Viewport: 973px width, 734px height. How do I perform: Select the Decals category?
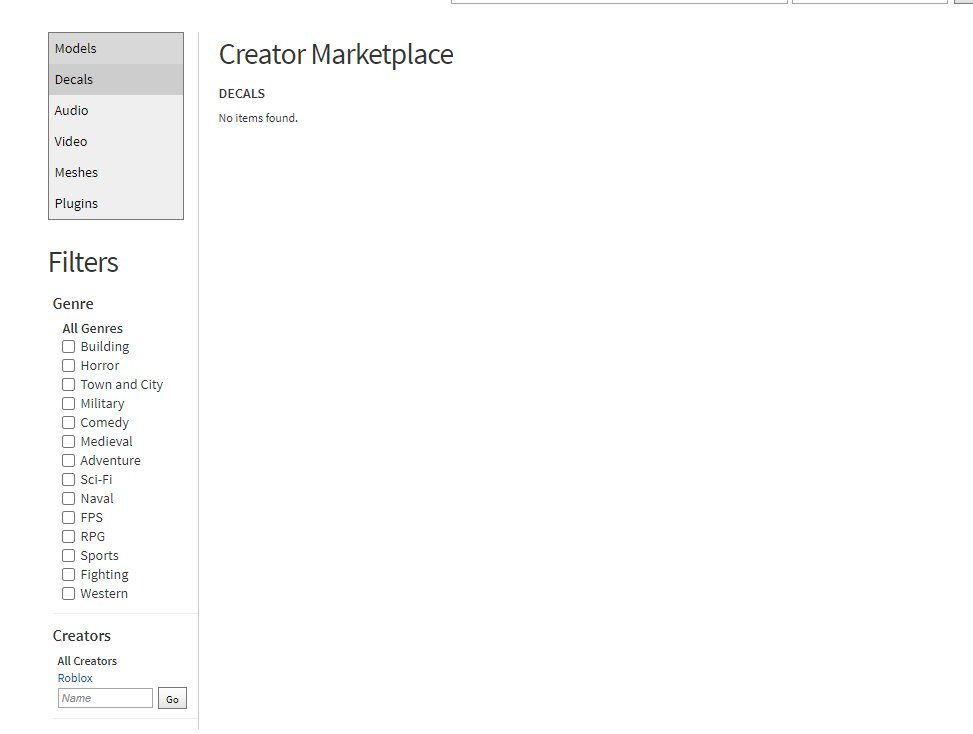72,79
